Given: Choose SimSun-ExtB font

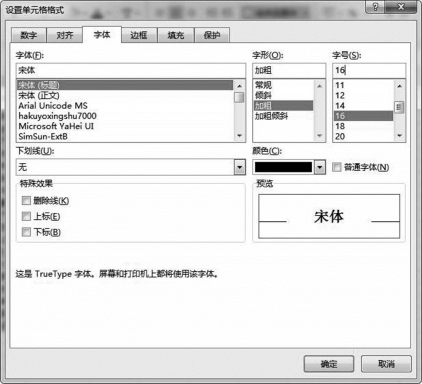Looking at the screenshot, I should click(125, 136).
